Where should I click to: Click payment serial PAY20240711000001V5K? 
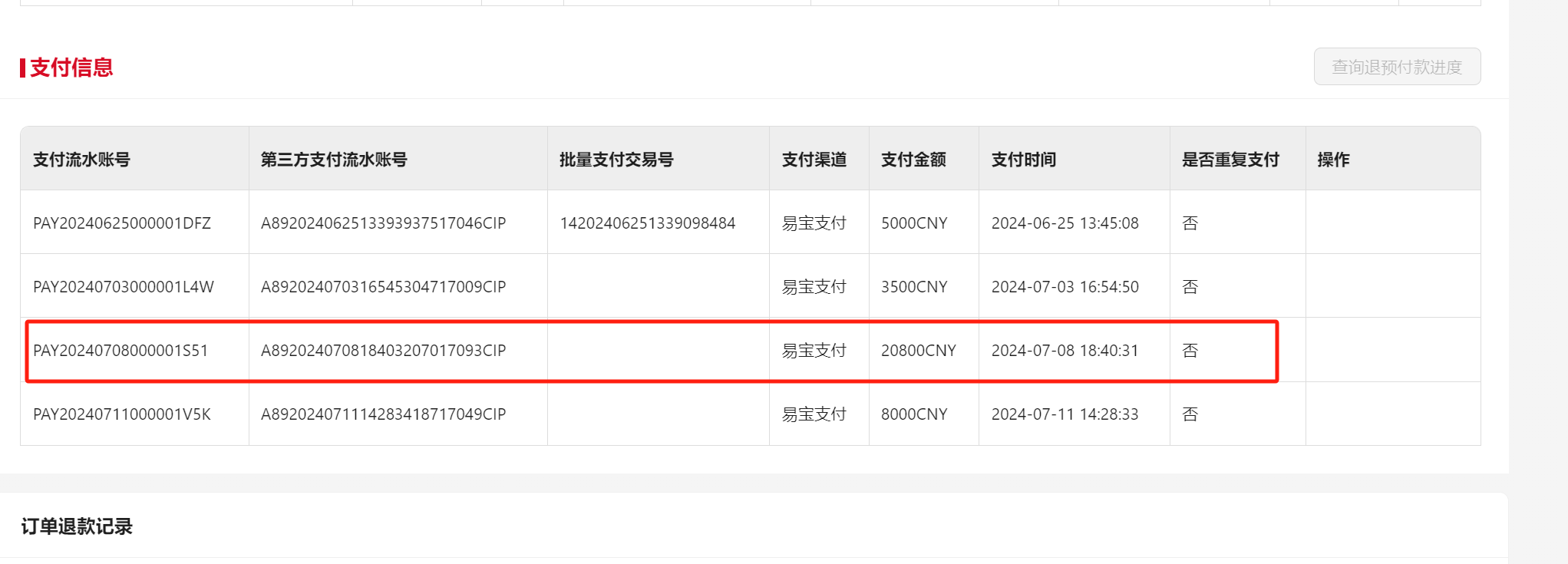122,414
